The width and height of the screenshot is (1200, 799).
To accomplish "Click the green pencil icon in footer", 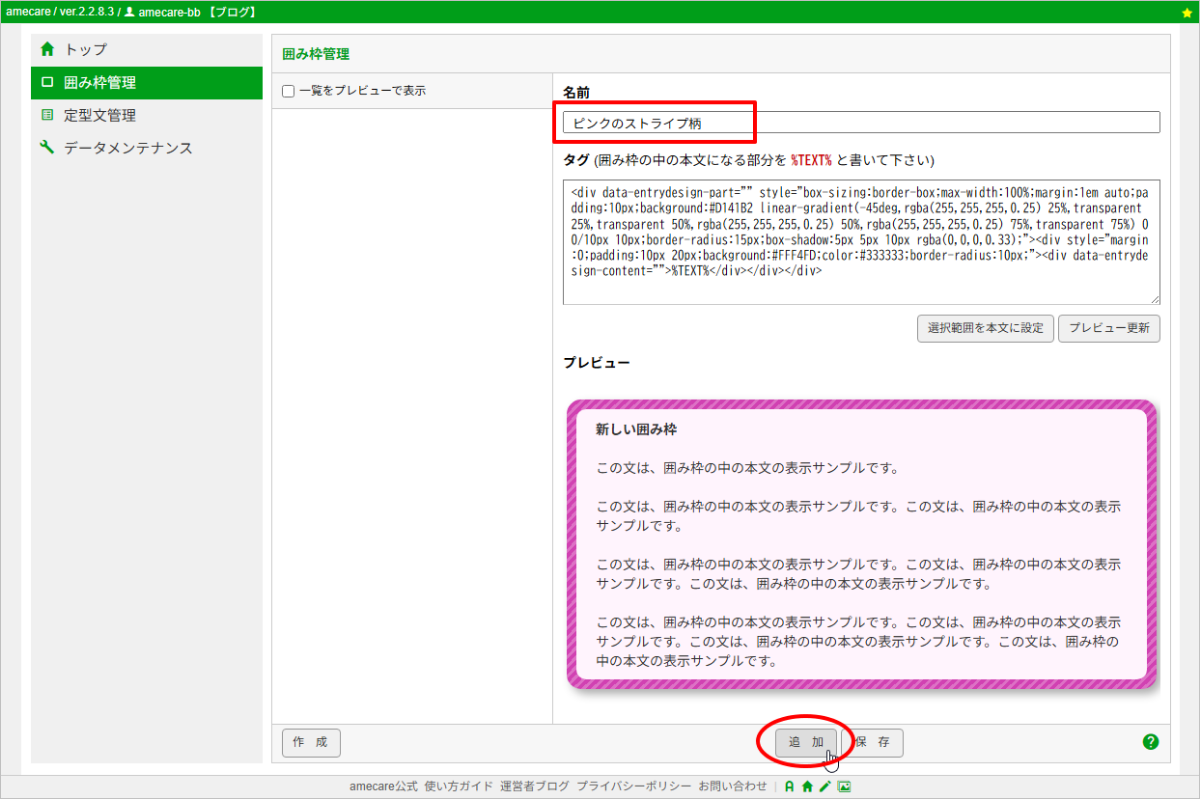I will (x=825, y=787).
